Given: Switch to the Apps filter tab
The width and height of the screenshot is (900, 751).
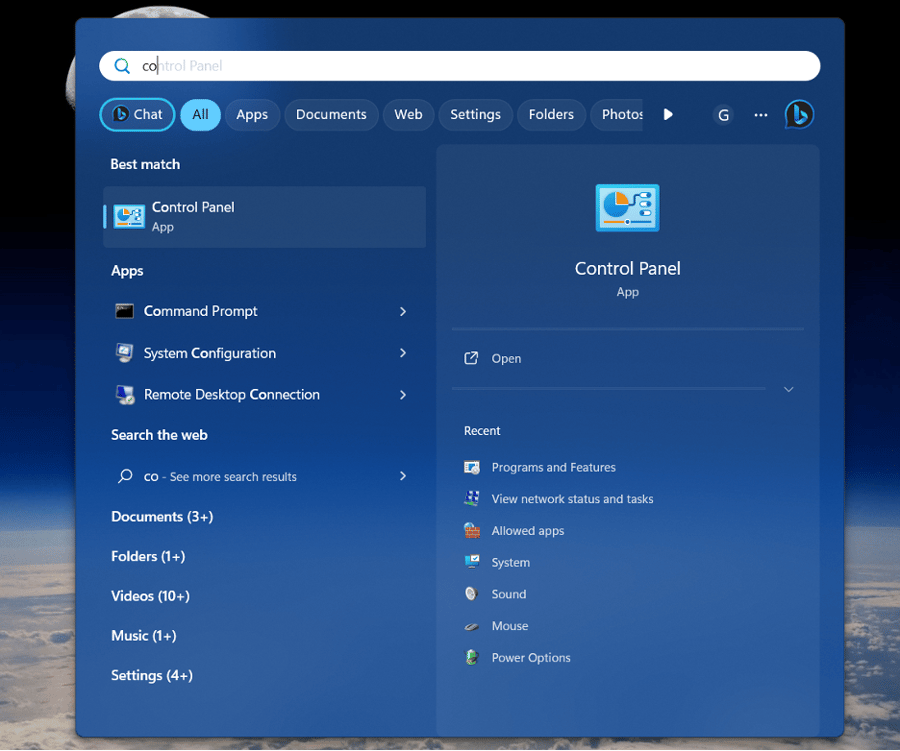Looking at the screenshot, I should click(252, 115).
